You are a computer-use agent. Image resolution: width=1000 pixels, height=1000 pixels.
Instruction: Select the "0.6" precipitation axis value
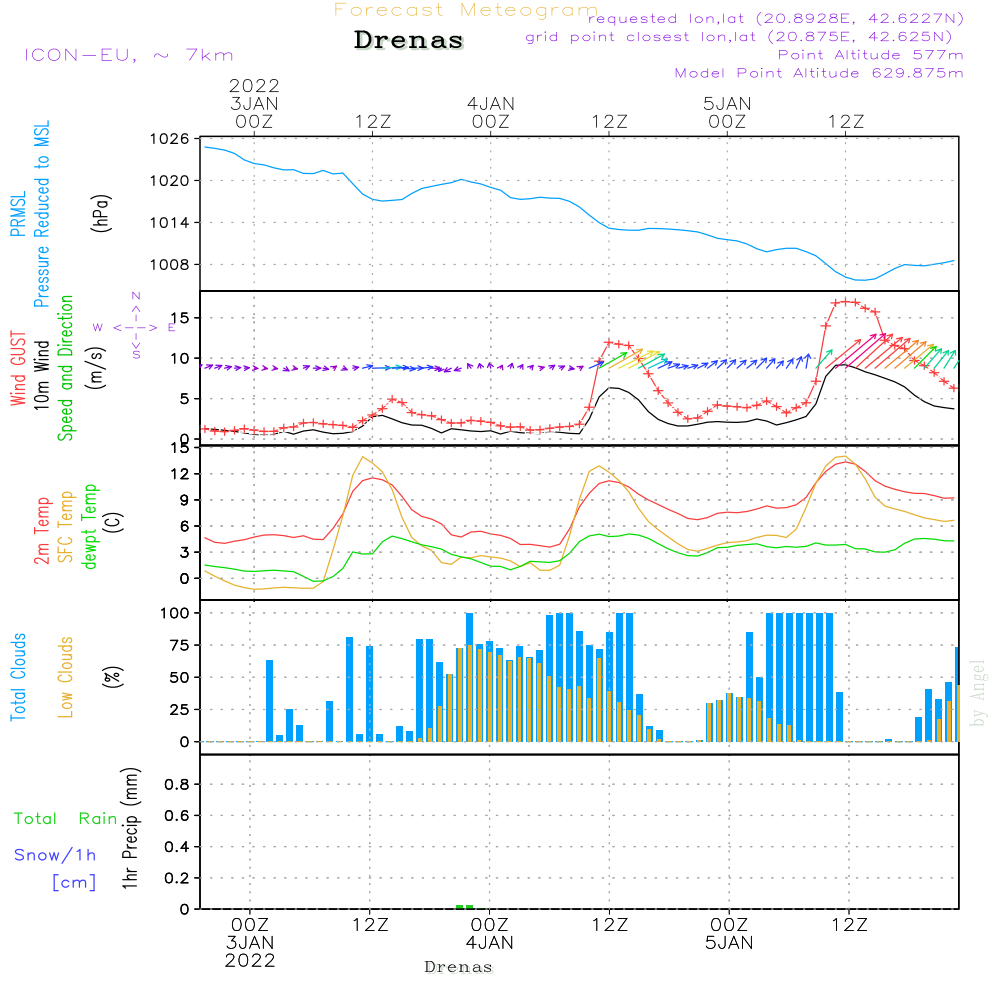pos(177,816)
